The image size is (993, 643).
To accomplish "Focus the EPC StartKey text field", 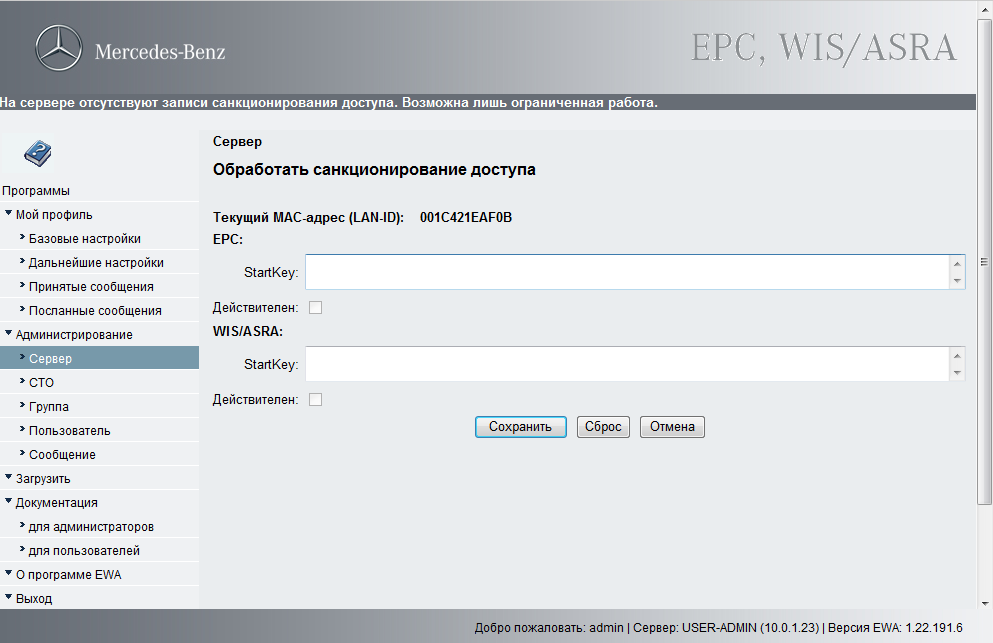I will [x=627, y=272].
